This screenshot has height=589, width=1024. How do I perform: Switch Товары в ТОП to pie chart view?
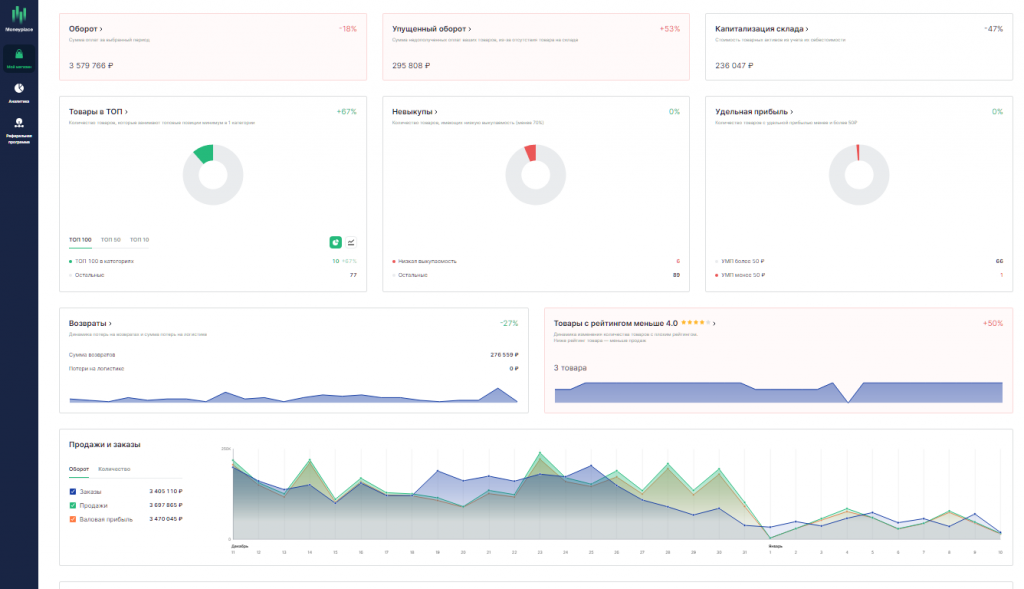(x=336, y=242)
